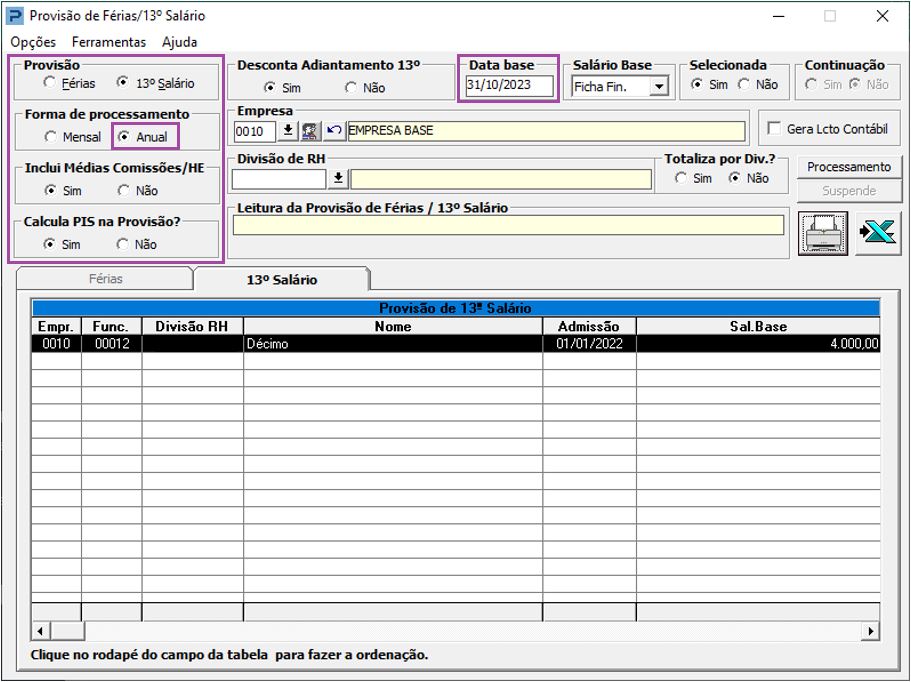Click the Empresa search icon
The width and height of the screenshot is (911, 682).
tap(310, 131)
